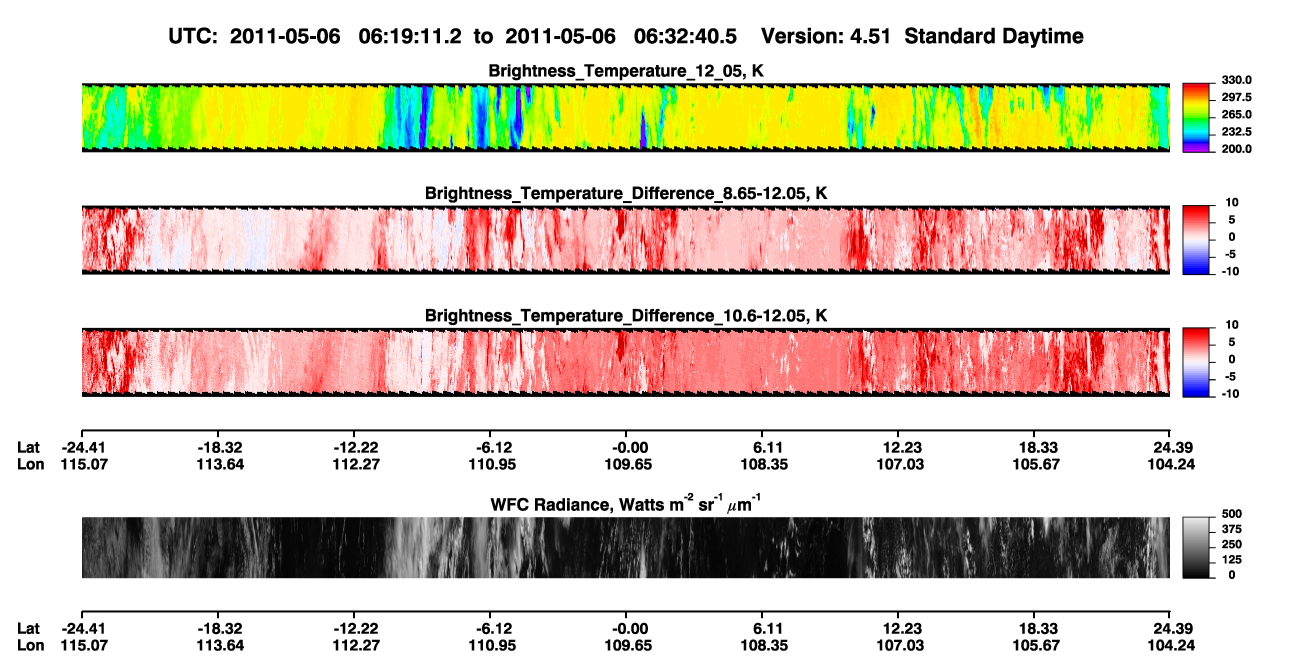Click the end time 06:32:40.5 in title
This screenshot has height=667, width=1300.
point(686,37)
